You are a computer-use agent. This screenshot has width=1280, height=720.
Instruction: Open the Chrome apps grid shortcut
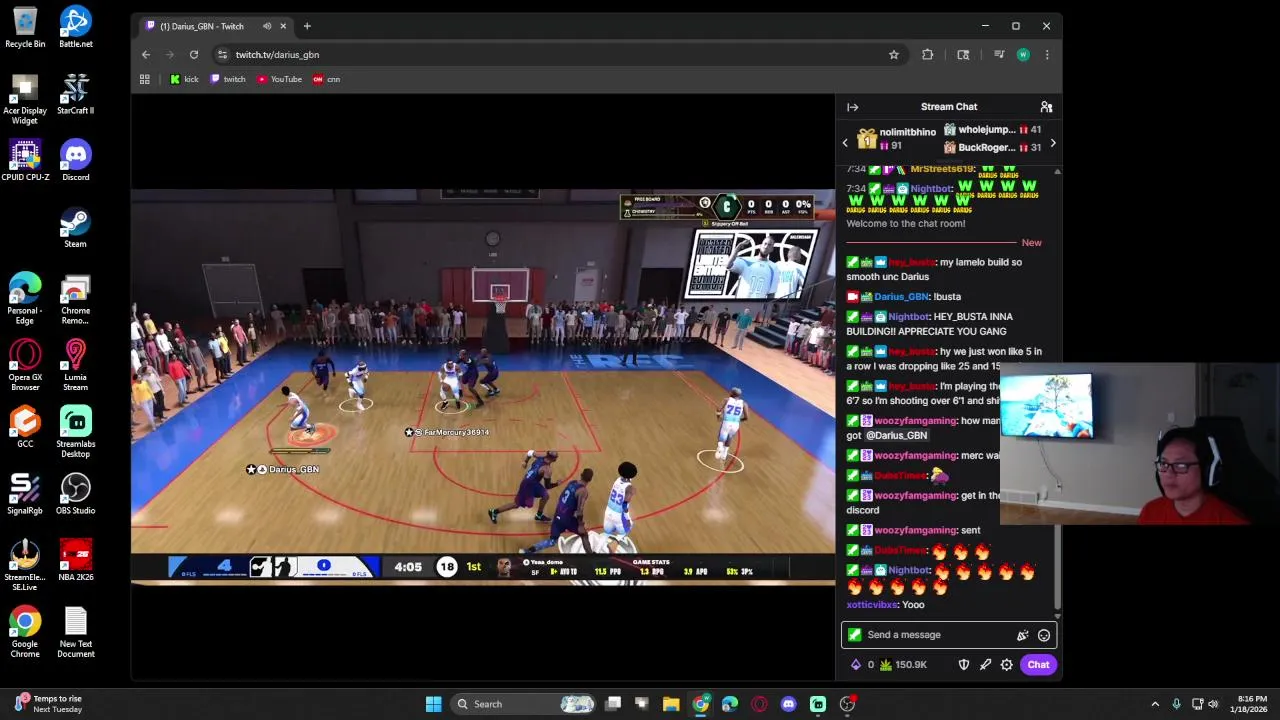click(145, 79)
